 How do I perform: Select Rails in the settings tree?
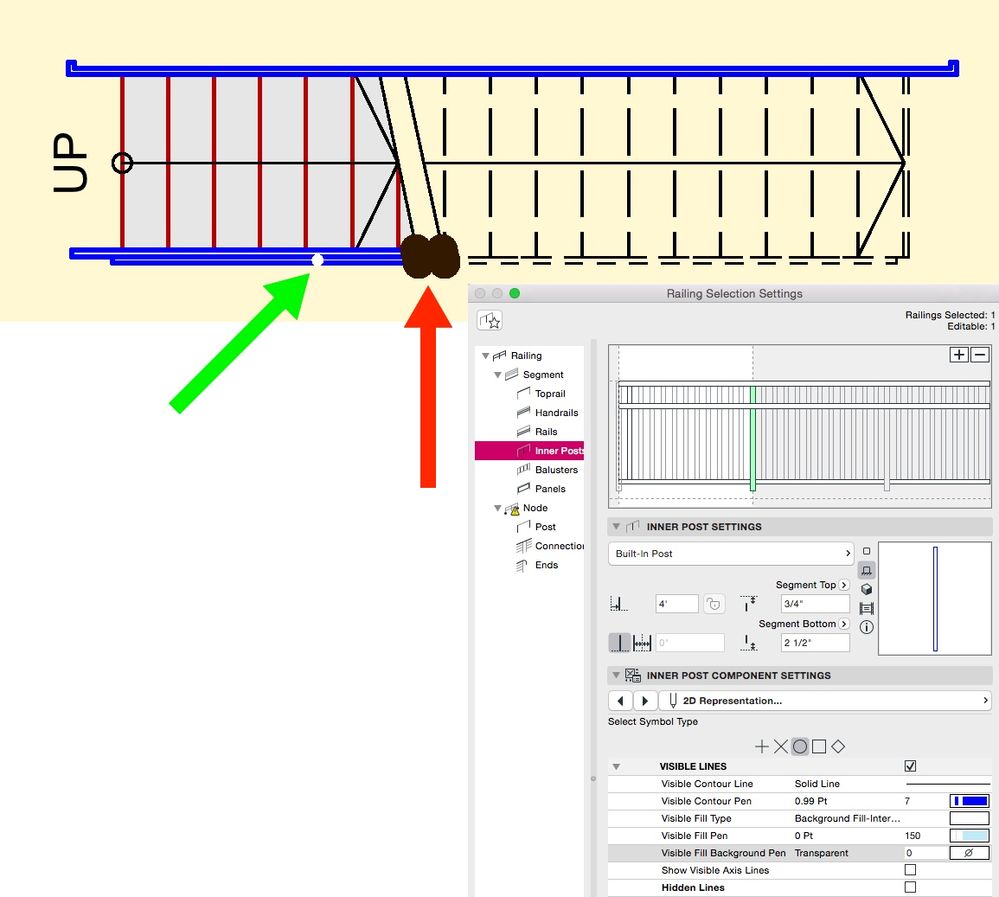546,432
